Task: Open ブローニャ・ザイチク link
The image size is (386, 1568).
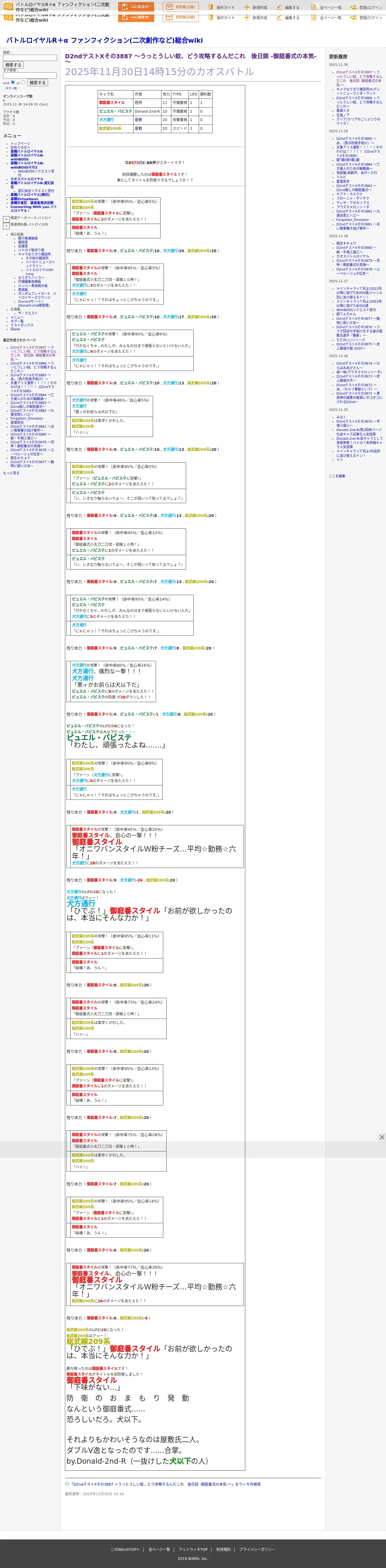Action: click(x=353, y=198)
